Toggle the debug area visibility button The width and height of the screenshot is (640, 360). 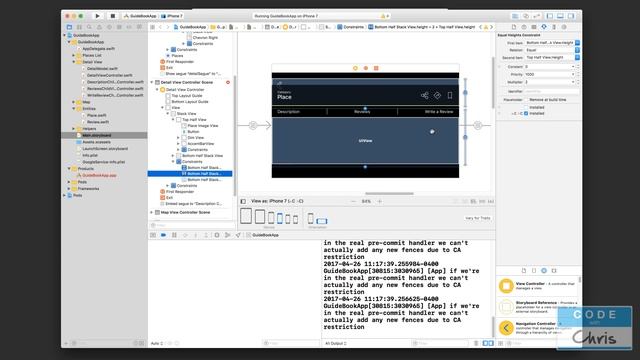(560, 16)
